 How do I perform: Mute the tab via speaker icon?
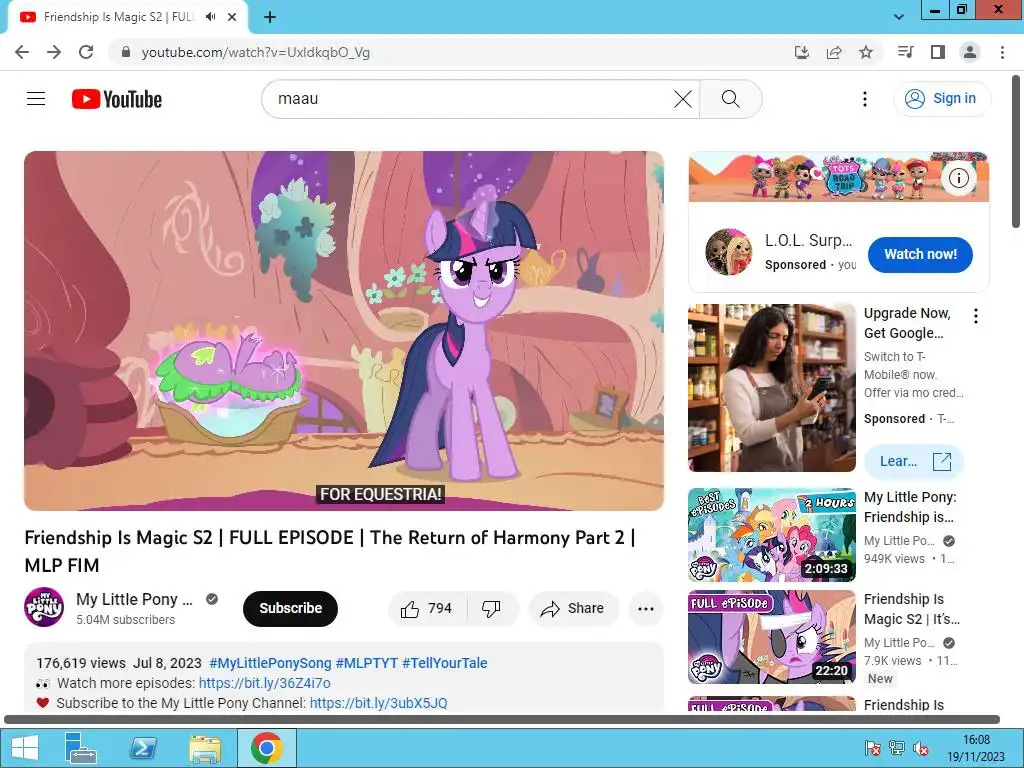210,17
